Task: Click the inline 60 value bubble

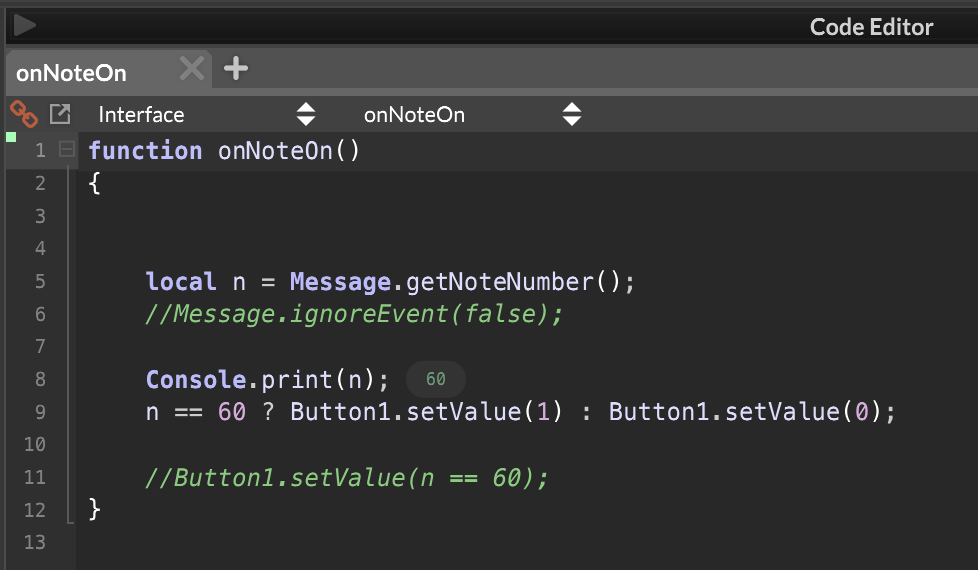Action: (435, 379)
